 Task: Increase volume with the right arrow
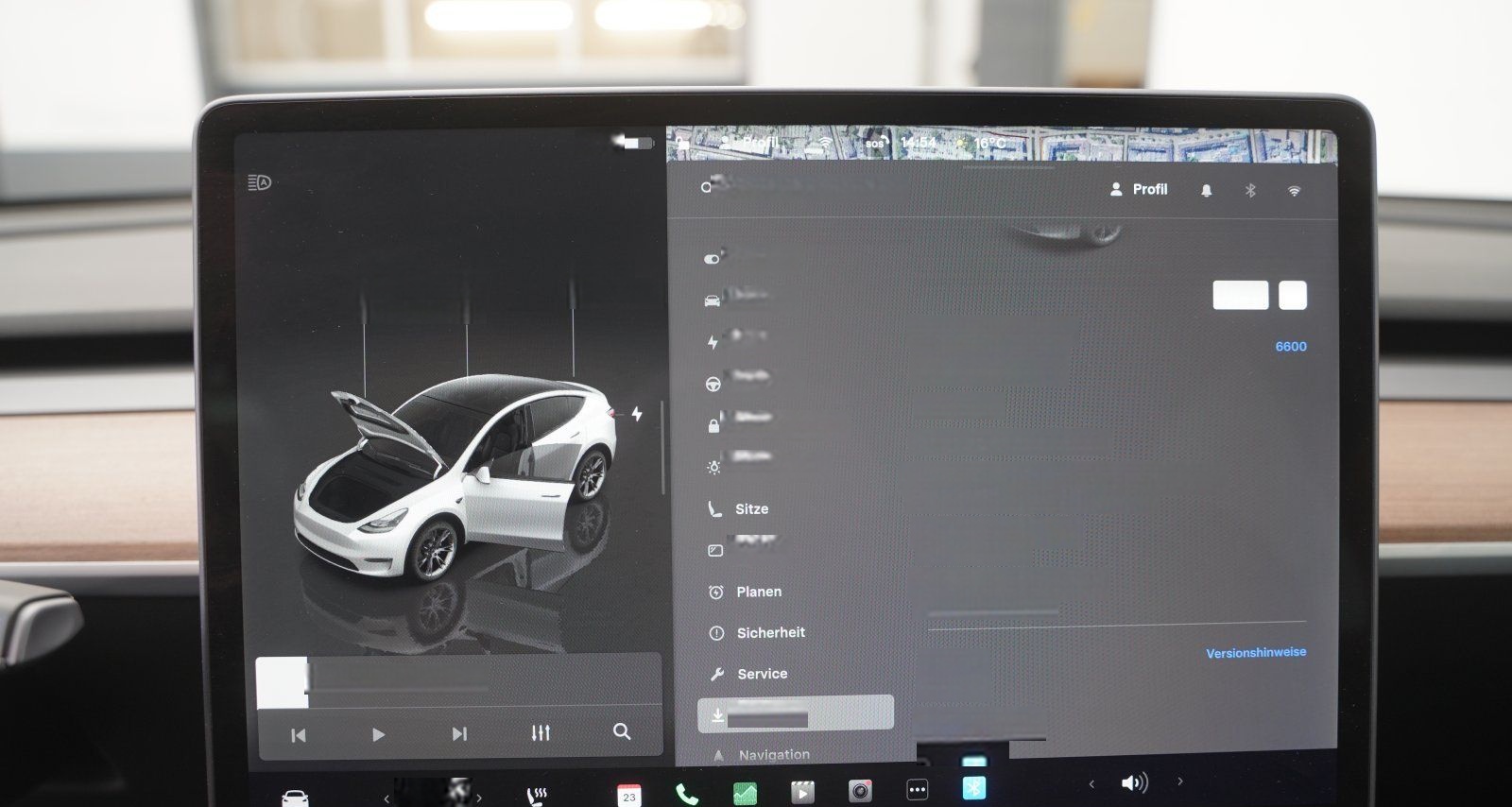(1180, 781)
